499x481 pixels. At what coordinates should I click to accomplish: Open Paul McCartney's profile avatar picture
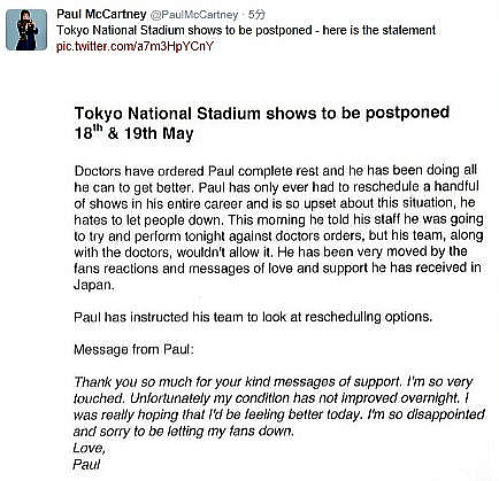pos(27,30)
